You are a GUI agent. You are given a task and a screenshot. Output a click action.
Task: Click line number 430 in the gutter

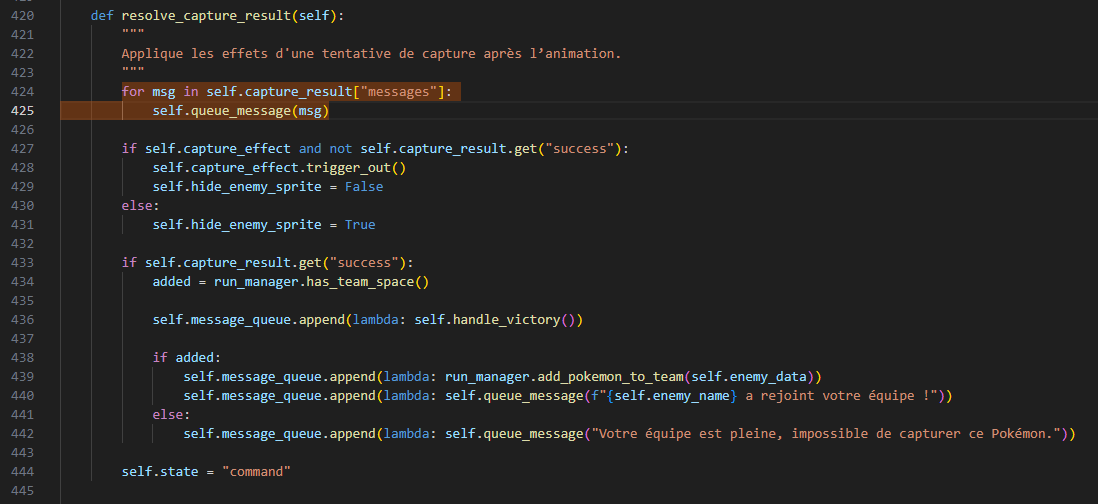pyautogui.click(x=22, y=206)
